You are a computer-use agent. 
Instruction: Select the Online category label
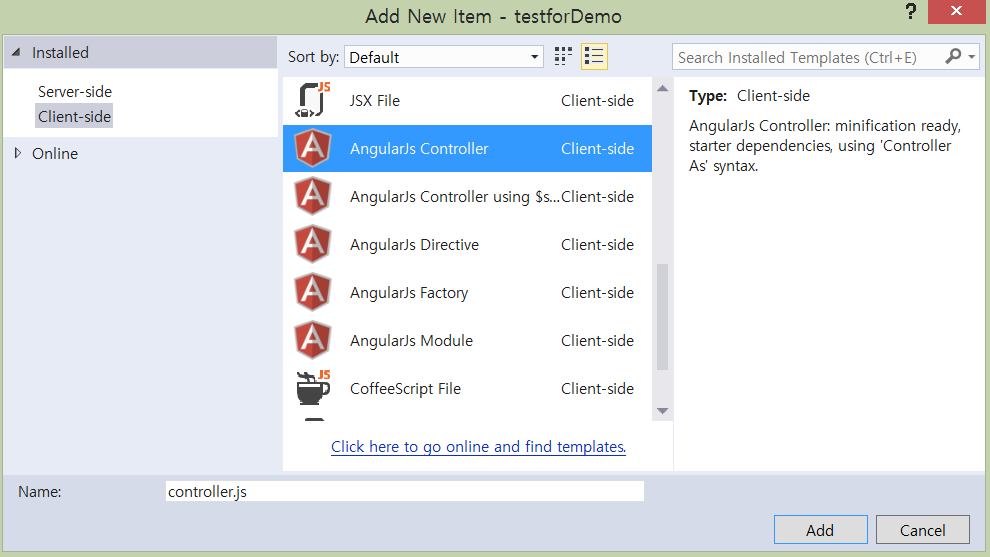click(x=55, y=153)
